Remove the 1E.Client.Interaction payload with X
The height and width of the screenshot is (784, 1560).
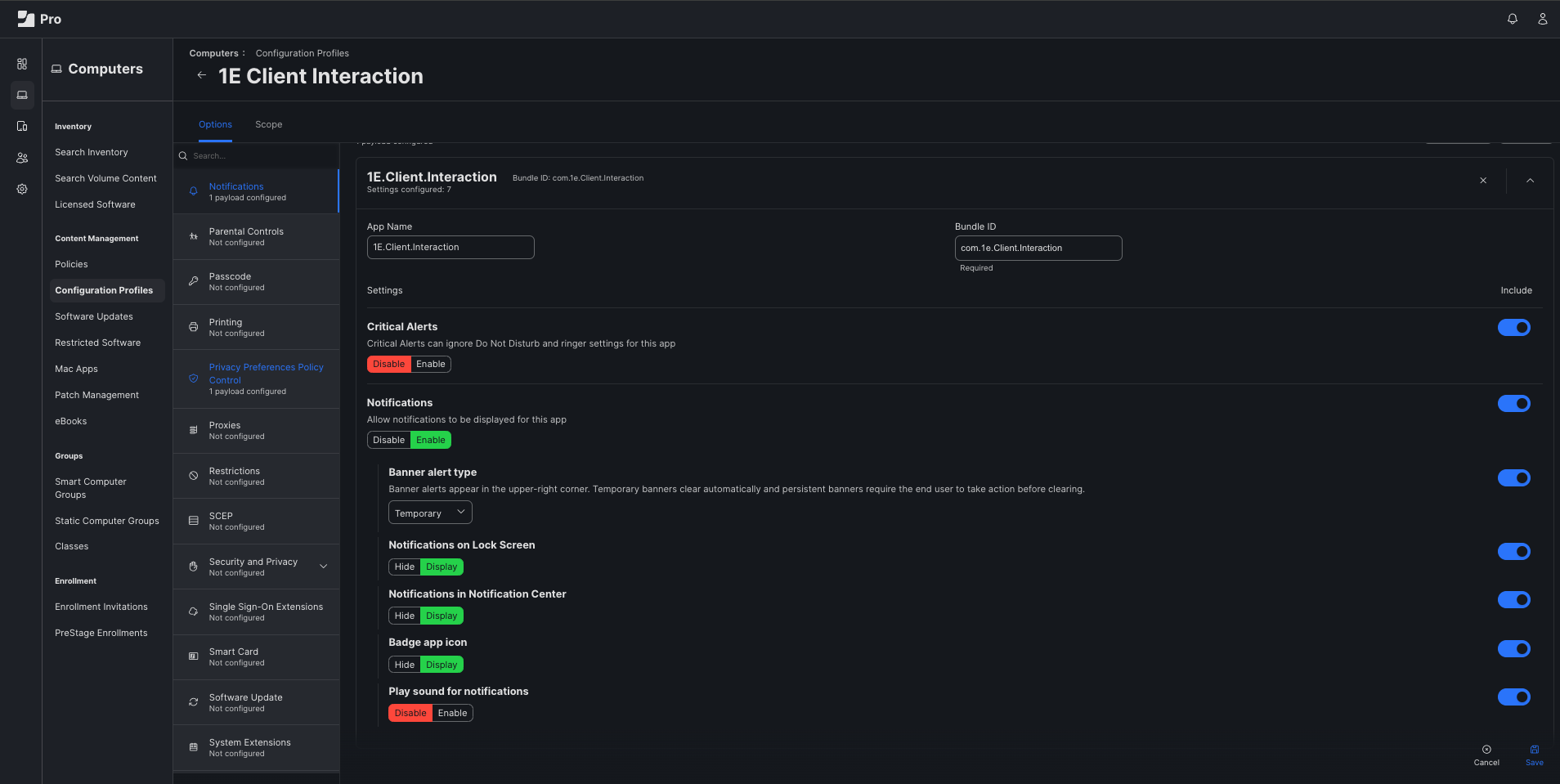point(1482,181)
